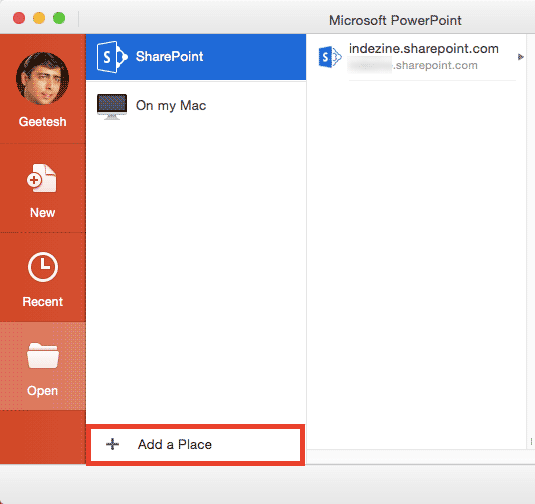Click the On my Mac monitor icon
The height and width of the screenshot is (504, 535).
click(x=112, y=106)
